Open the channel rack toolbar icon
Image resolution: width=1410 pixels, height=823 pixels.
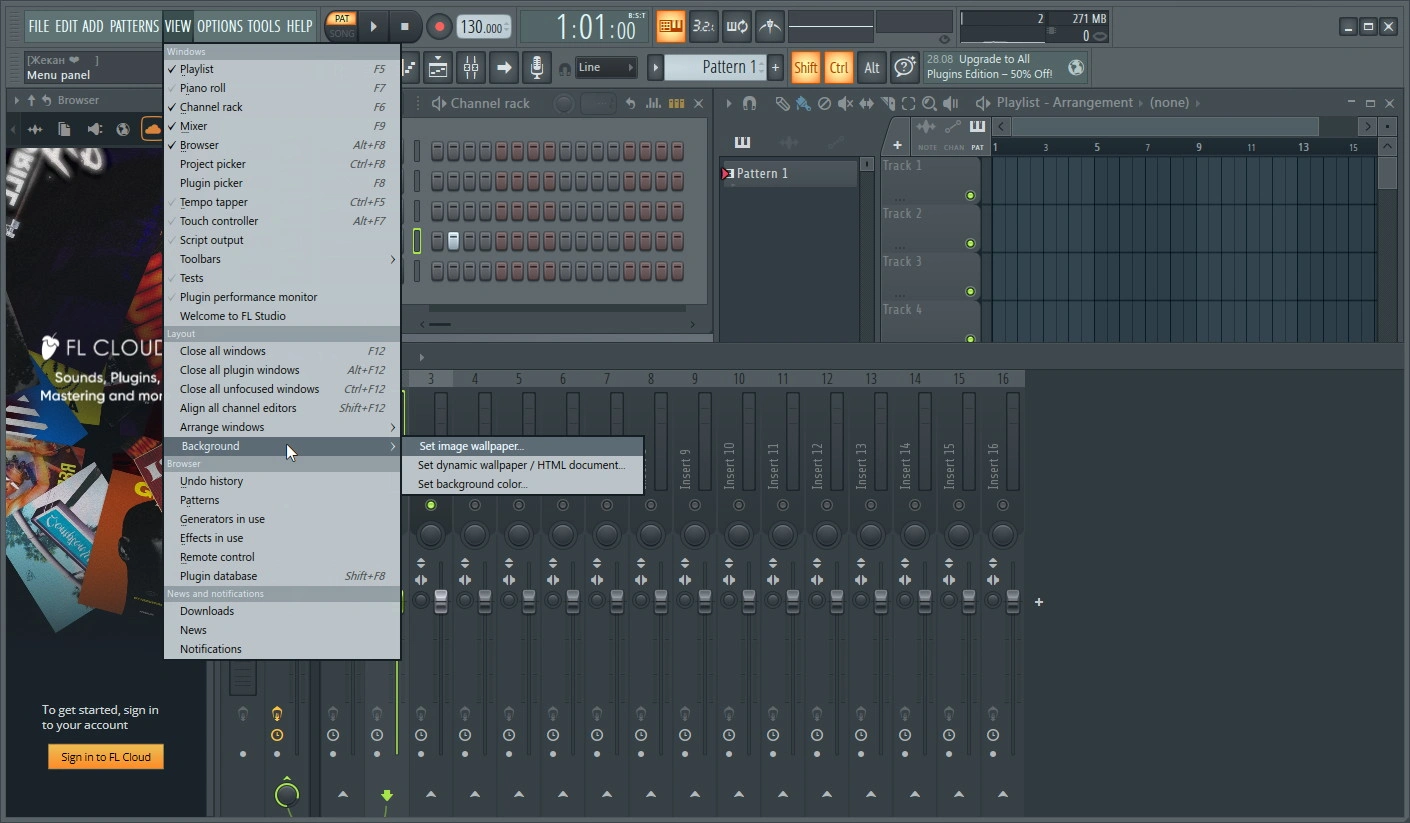point(438,68)
